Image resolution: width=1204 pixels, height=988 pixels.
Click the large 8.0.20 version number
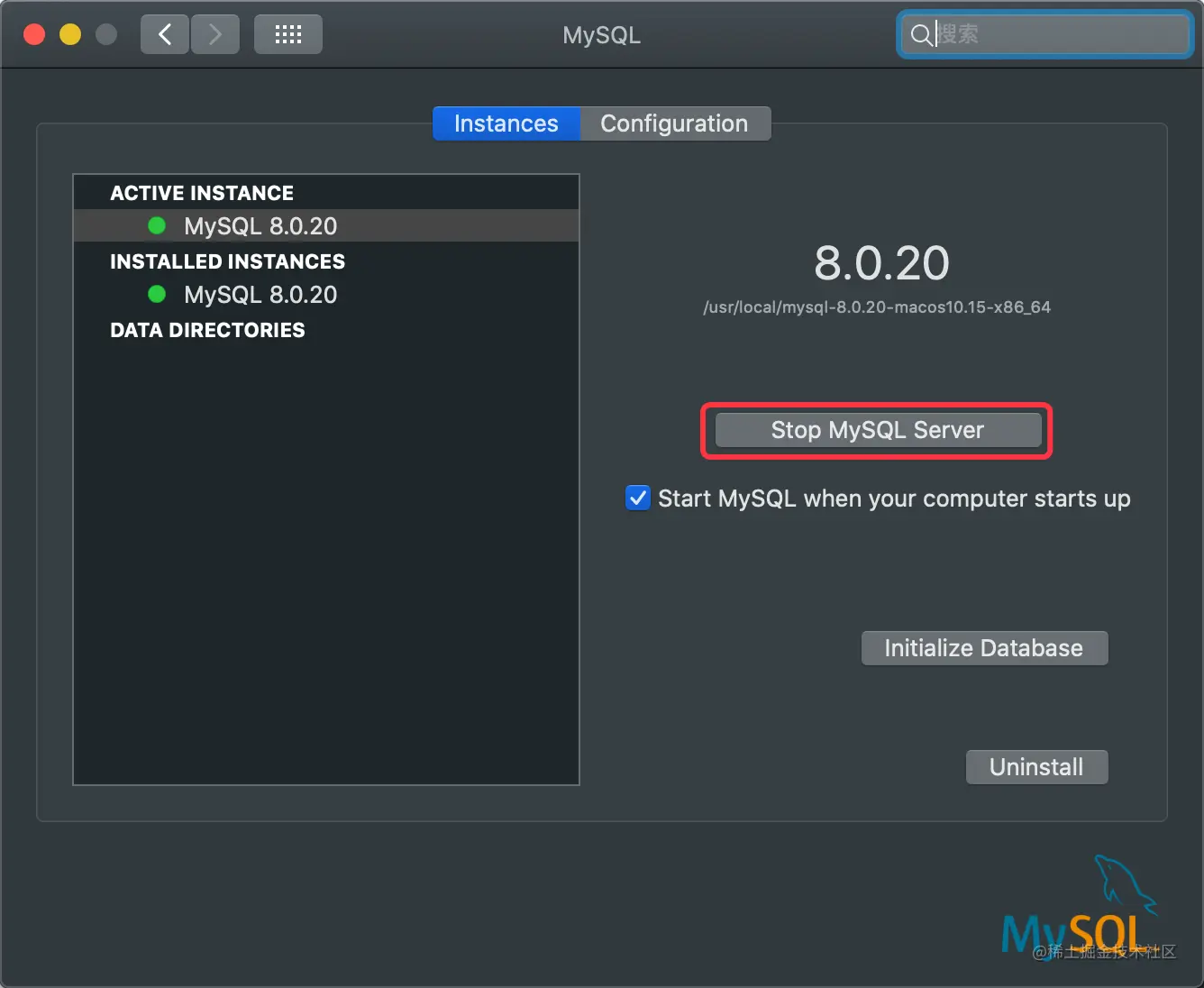click(x=881, y=263)
